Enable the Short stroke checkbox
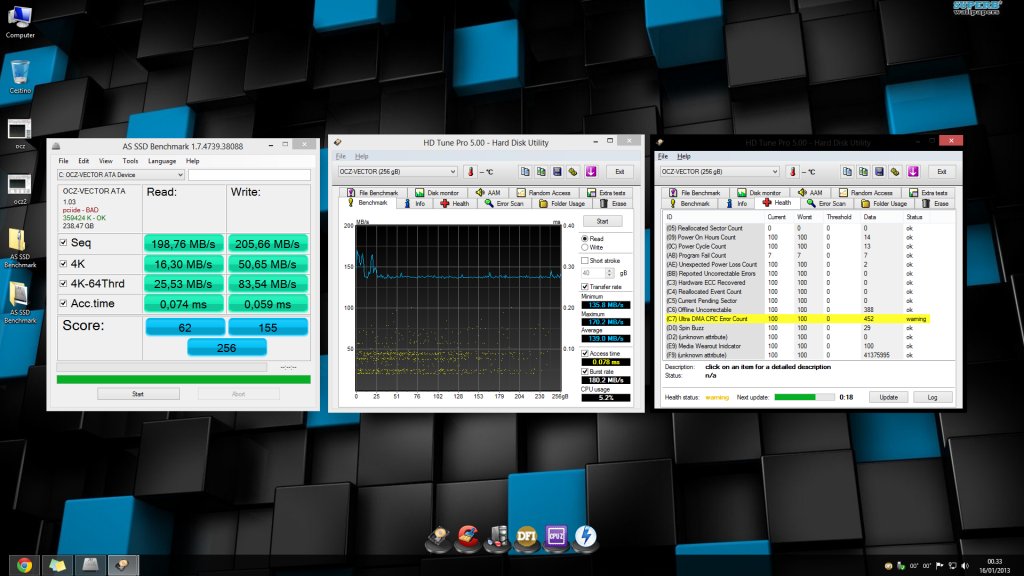The image size is (1024, 576). [585, 261]
